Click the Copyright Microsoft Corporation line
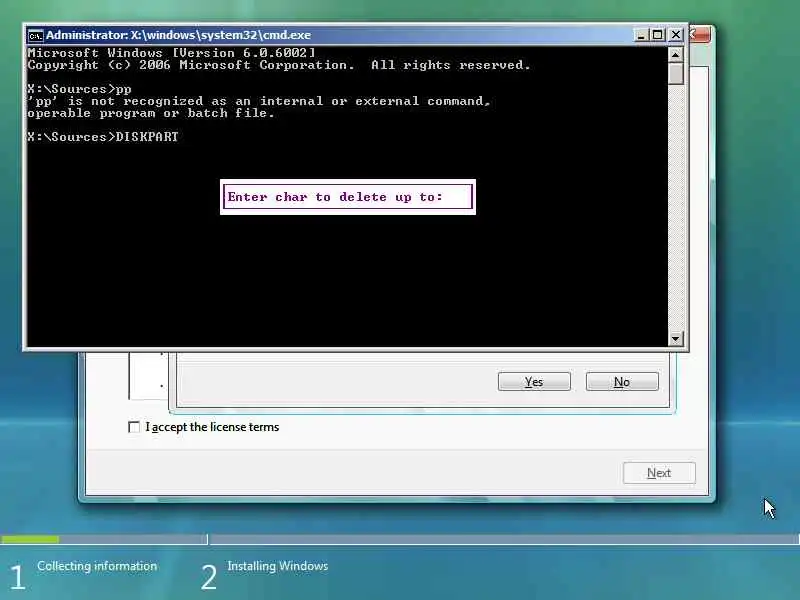This screenshot has width=800, height=600. pyautogui.click(x=279, y=65)
